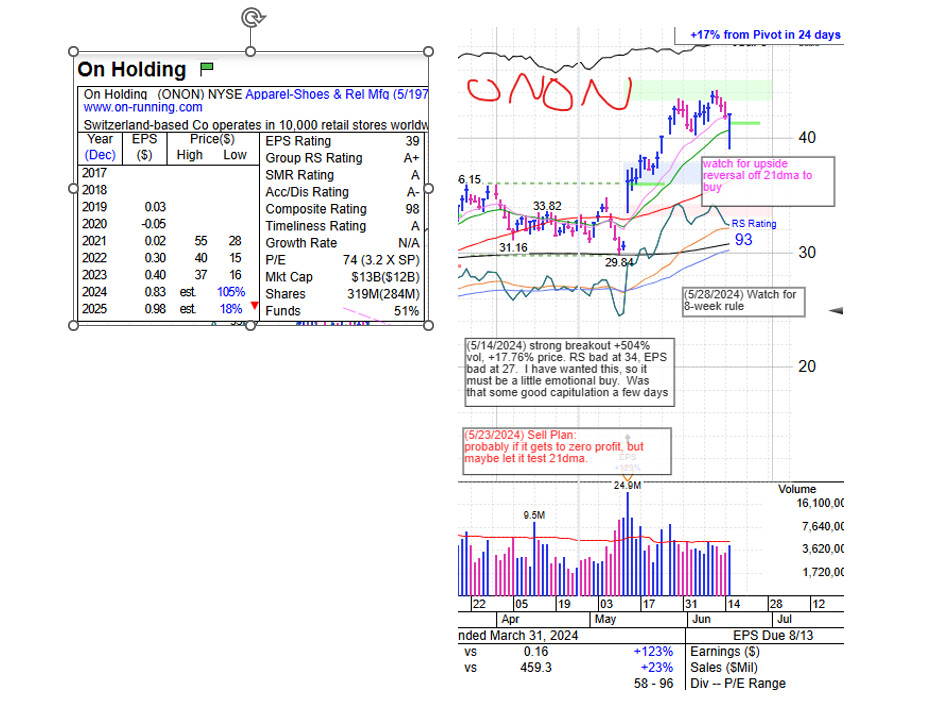
Task: Click the 9.5M volume label
Action: (534, 515)
